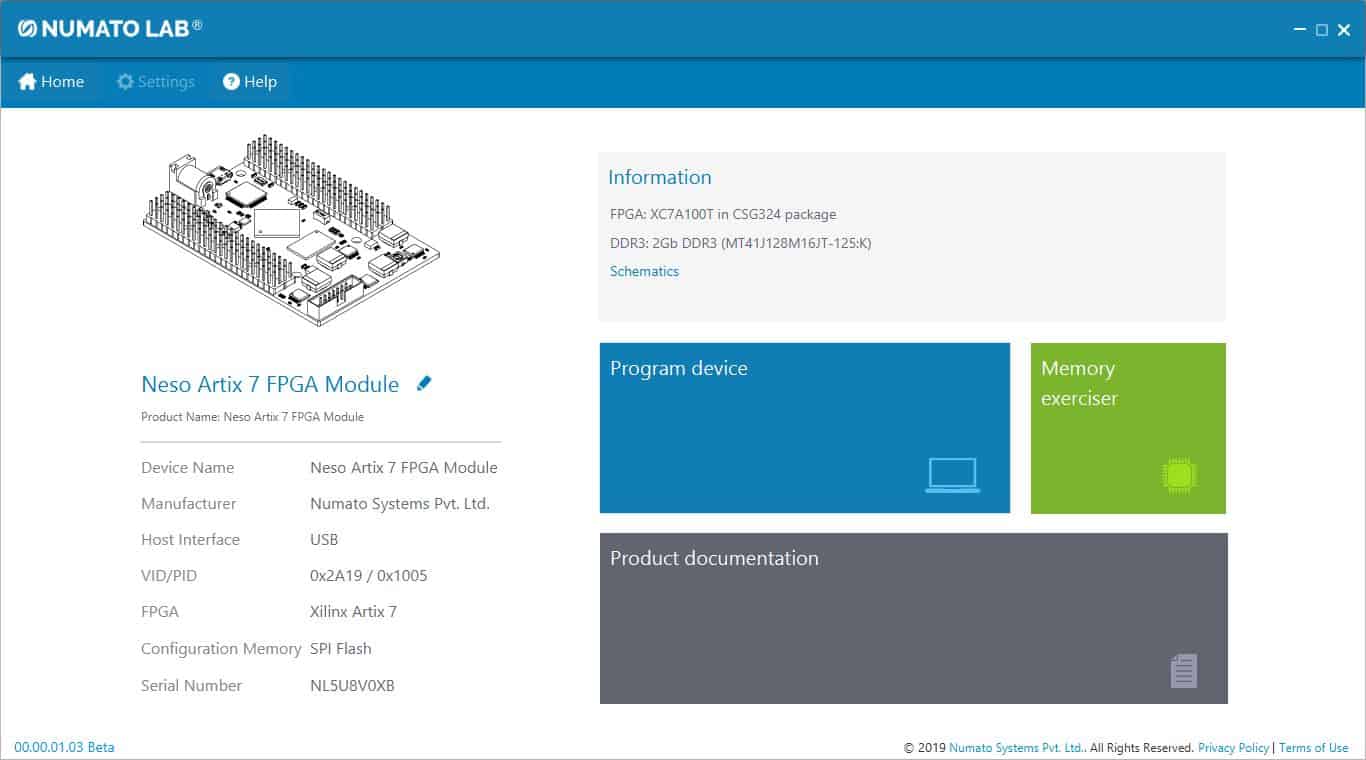
Task: Click the Numato Lab logo
Action: point(110,28)
